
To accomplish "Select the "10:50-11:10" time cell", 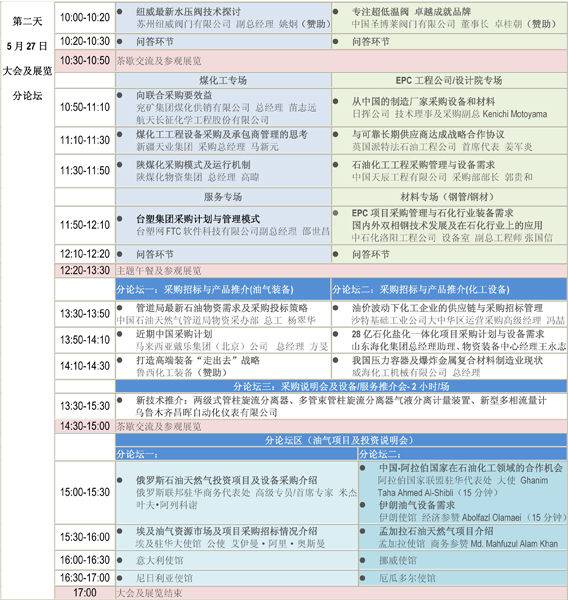I will [x=85, y=107].
